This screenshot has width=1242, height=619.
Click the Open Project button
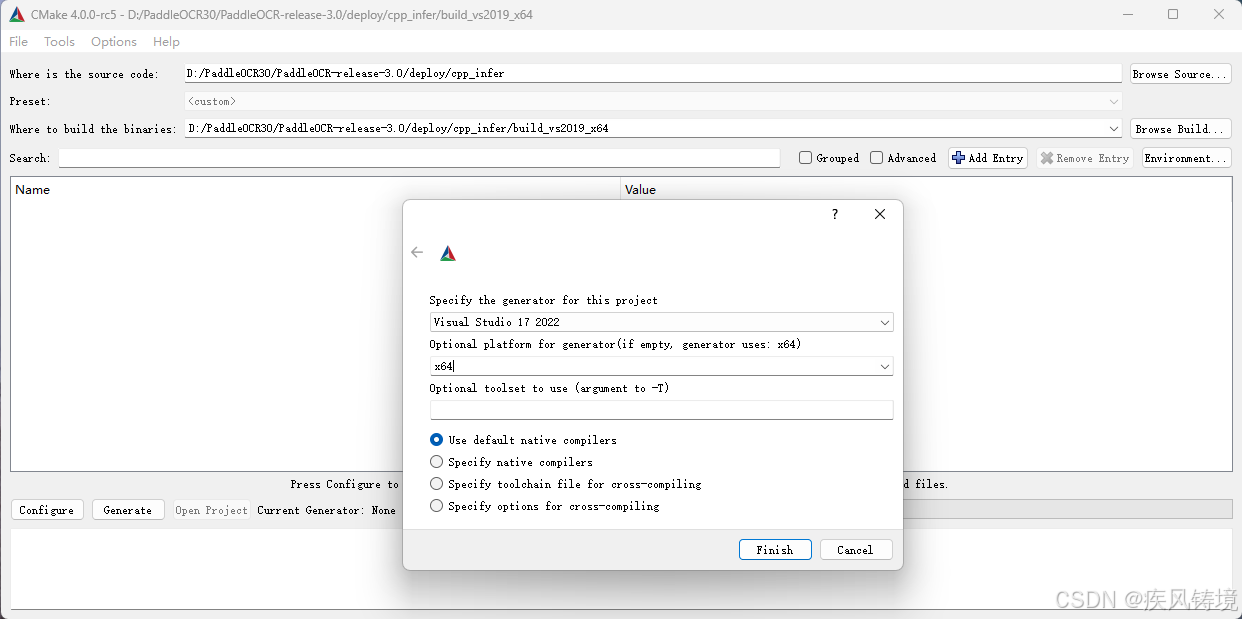tap(211, 510)
